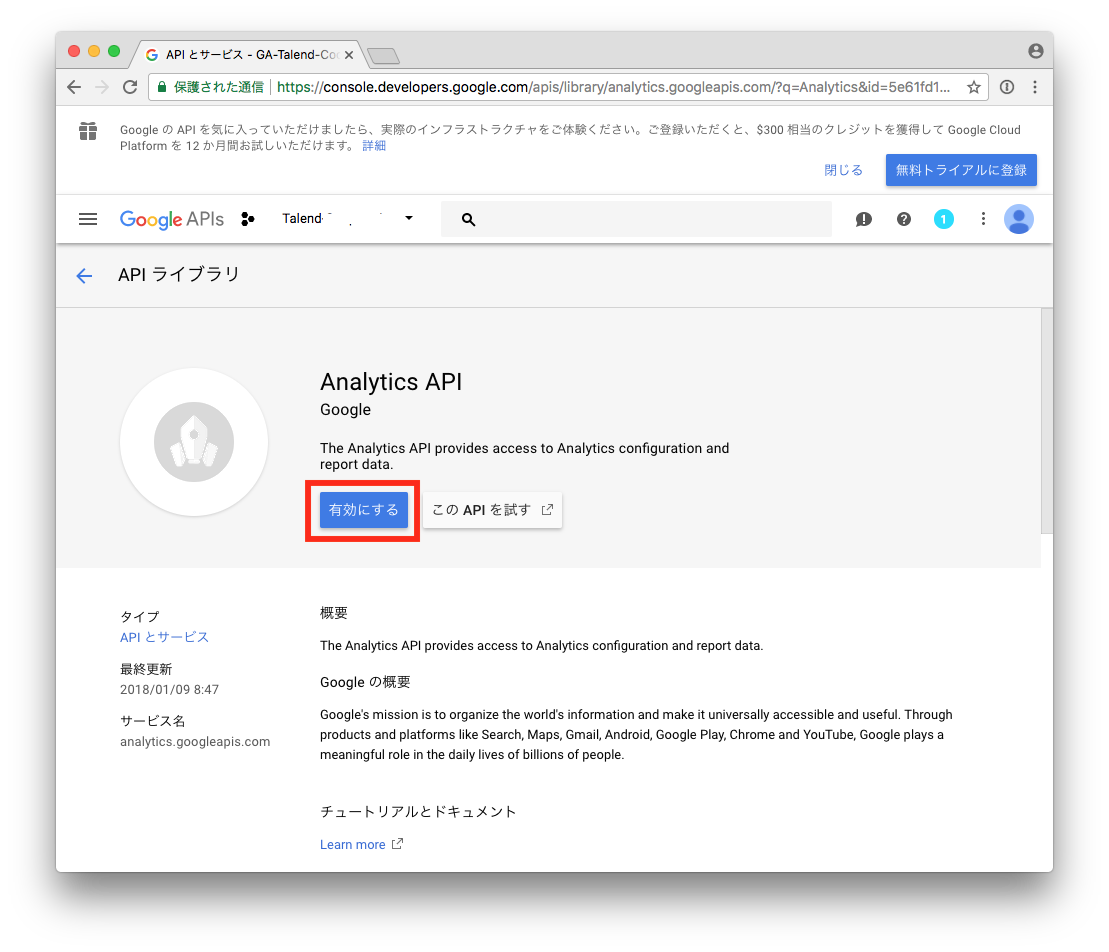
Task: View notifications via the badge showing 1
Action: (943, 219)
